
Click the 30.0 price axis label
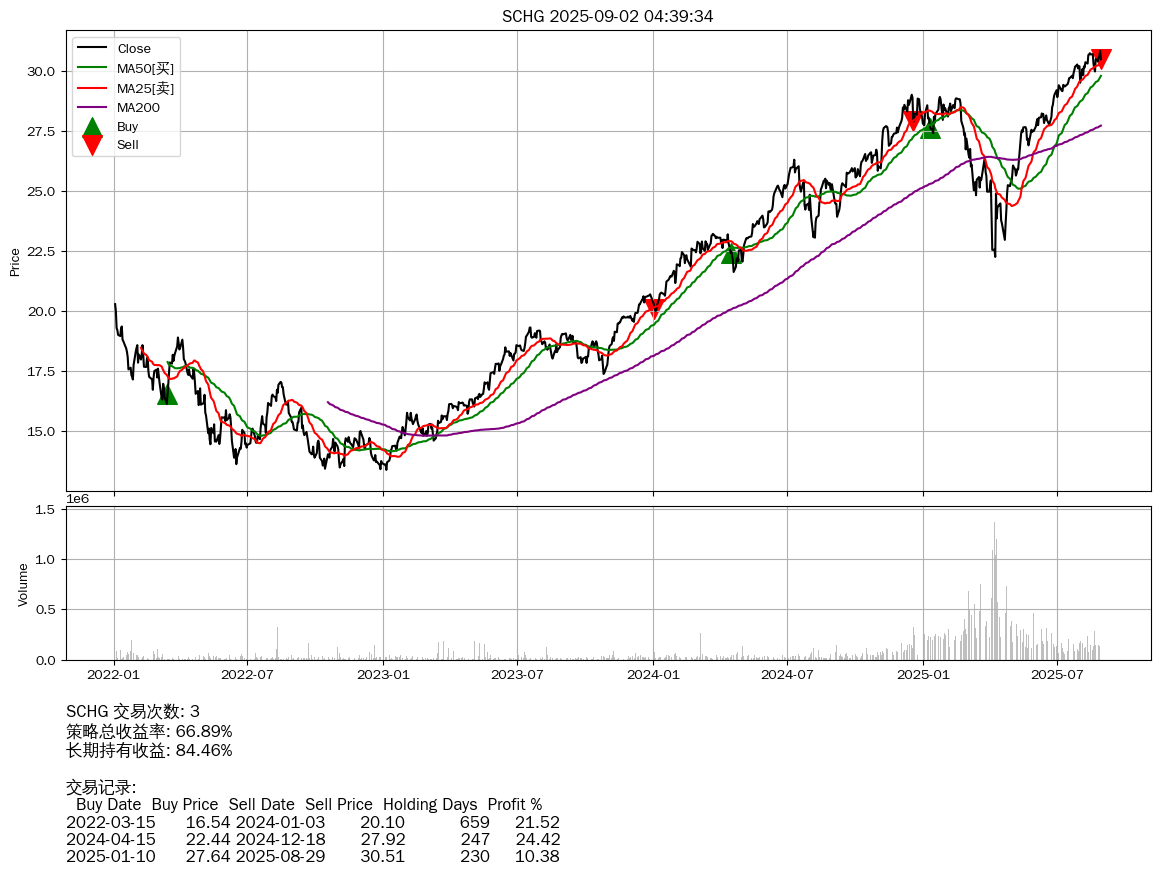[41, 71]
